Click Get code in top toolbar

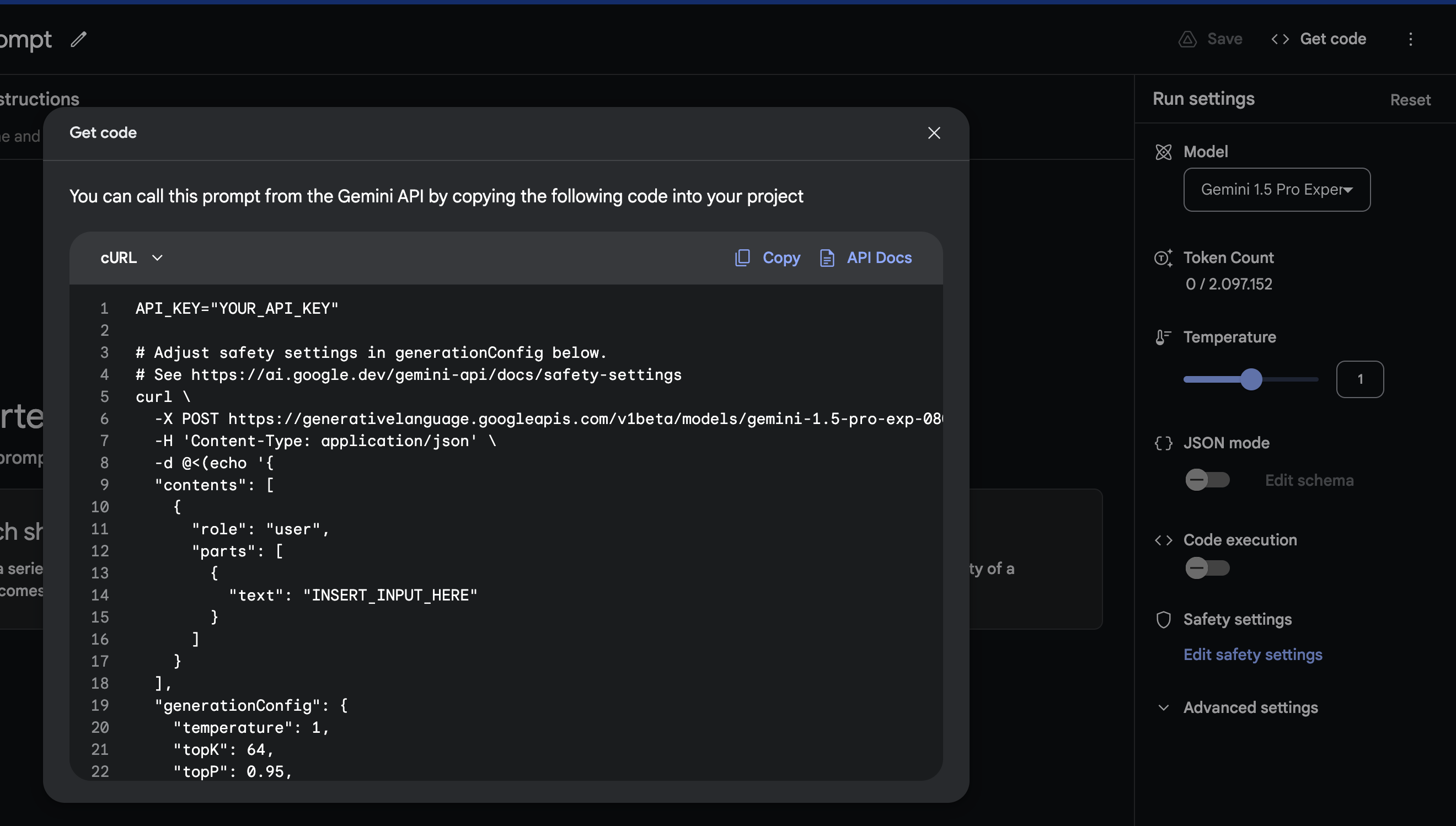[1319, 39]
